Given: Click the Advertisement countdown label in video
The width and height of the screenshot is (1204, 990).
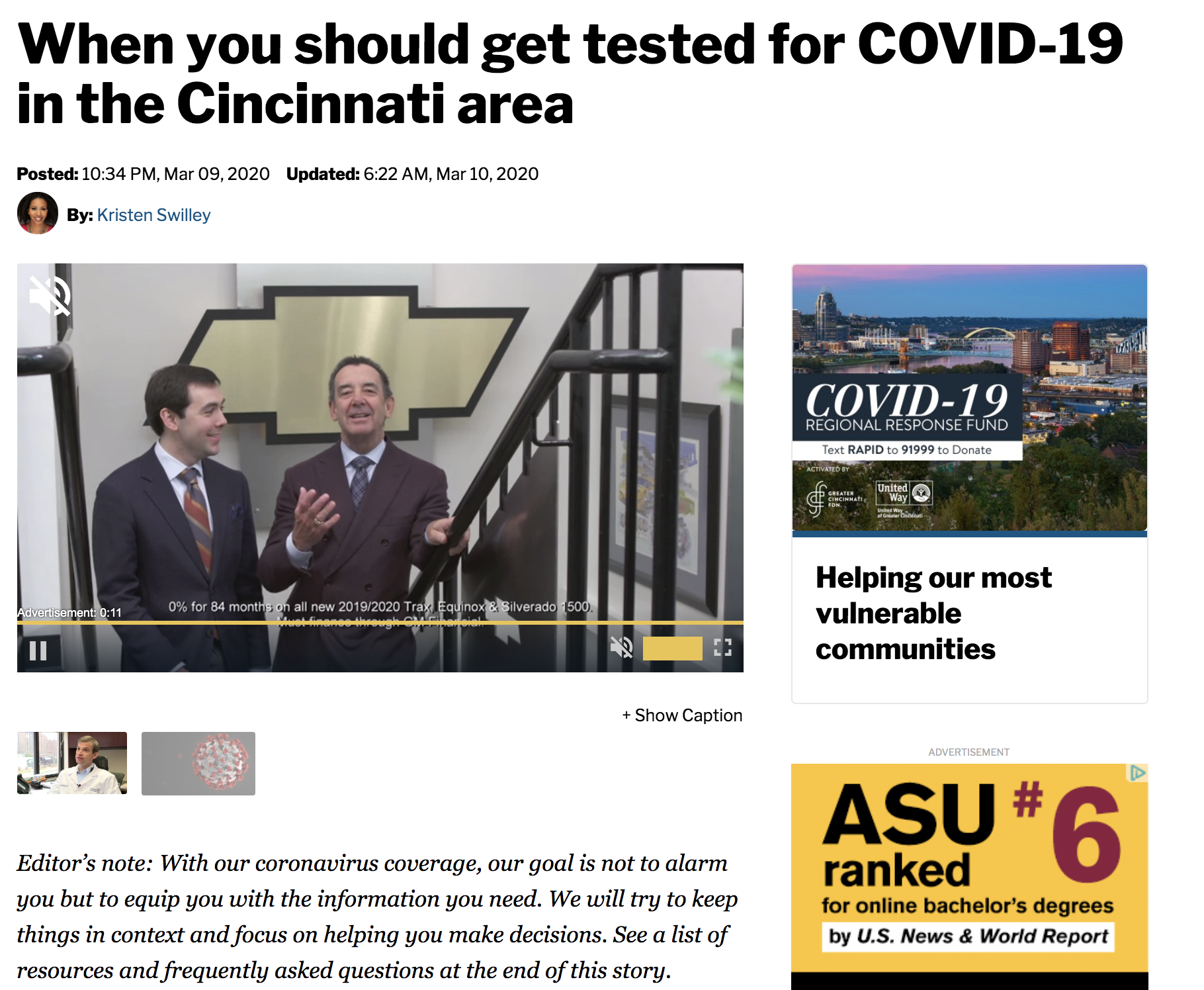Looking at the screenshot, I should pos(69,613).
